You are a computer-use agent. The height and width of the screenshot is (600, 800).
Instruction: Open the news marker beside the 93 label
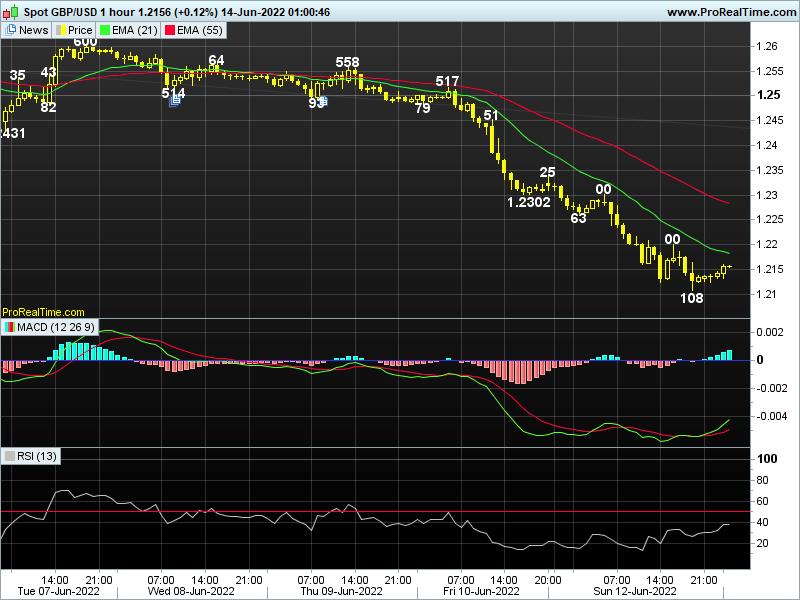tap(324, 100)
